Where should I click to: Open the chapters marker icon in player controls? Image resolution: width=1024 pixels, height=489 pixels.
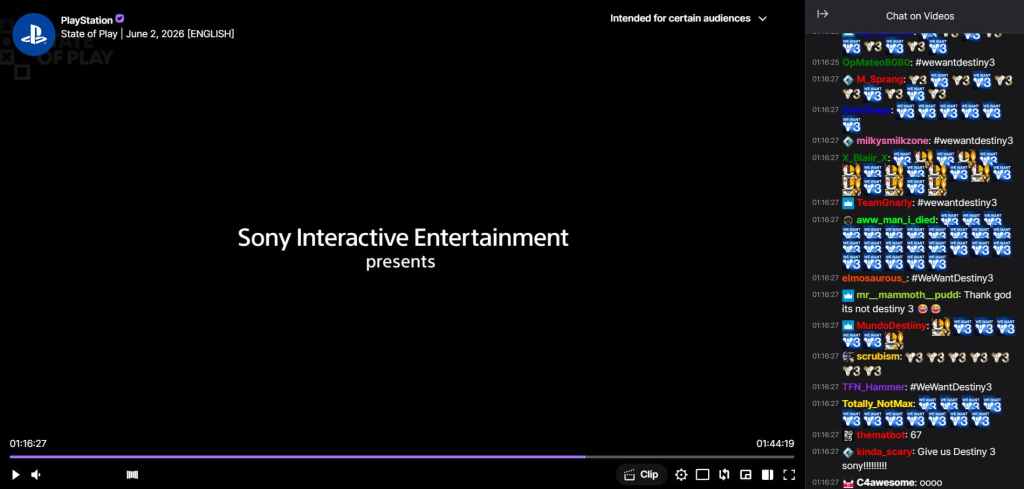point(132,475)
